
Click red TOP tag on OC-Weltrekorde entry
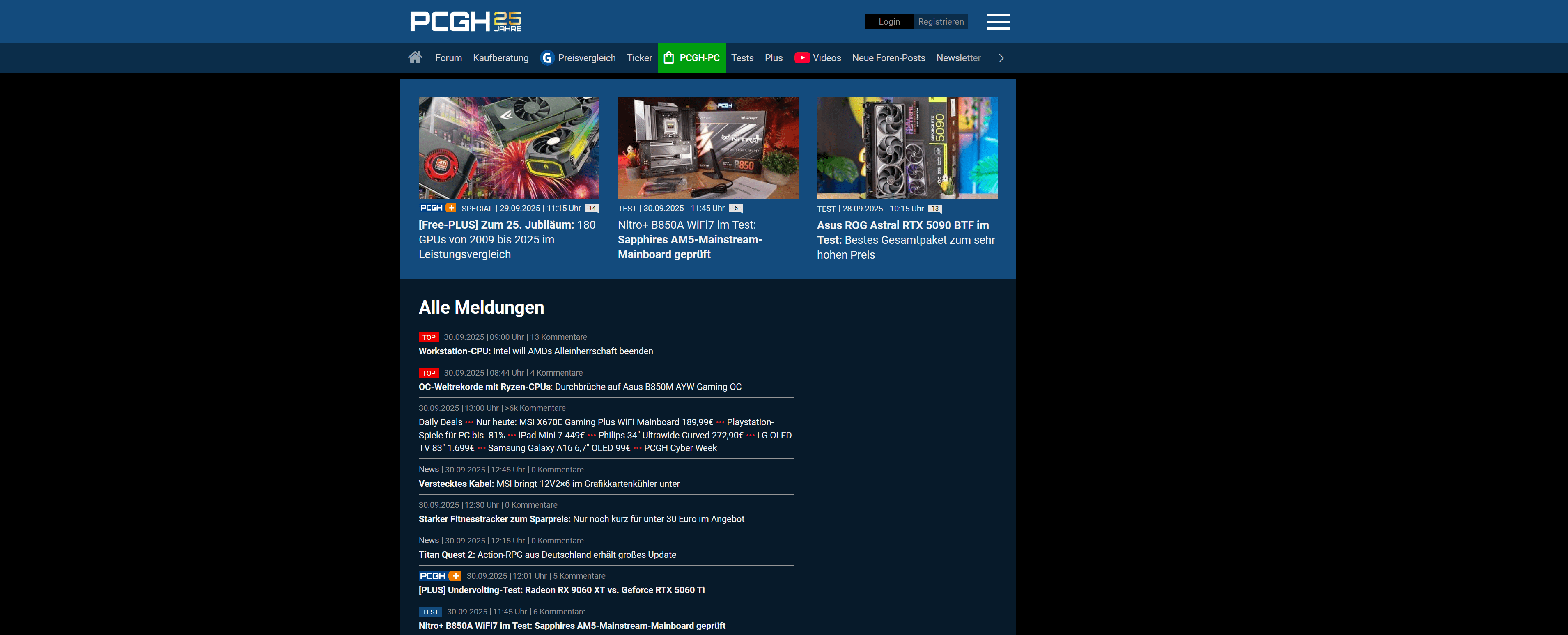pos(429,373)
